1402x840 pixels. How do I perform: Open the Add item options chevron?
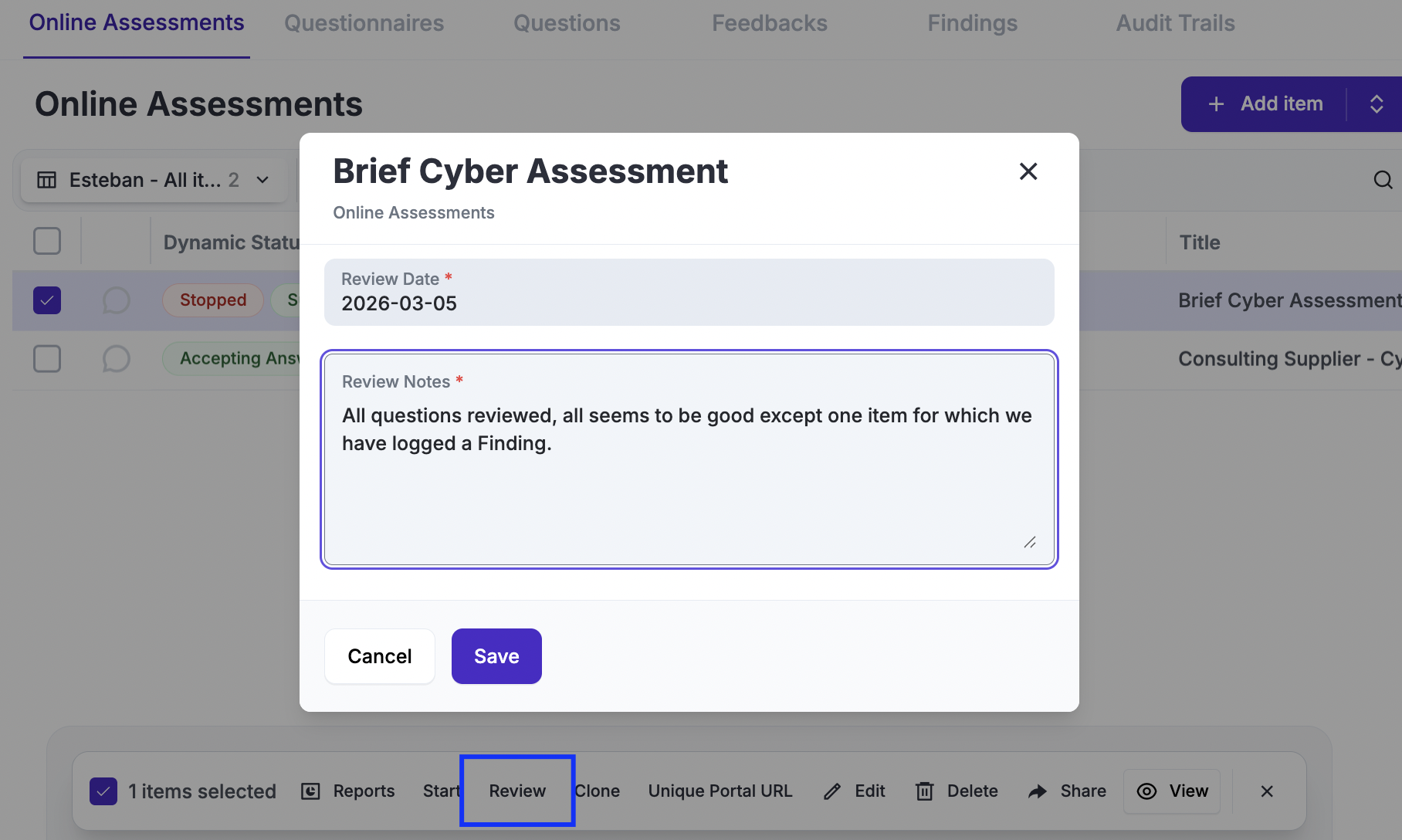point(1377,104)
